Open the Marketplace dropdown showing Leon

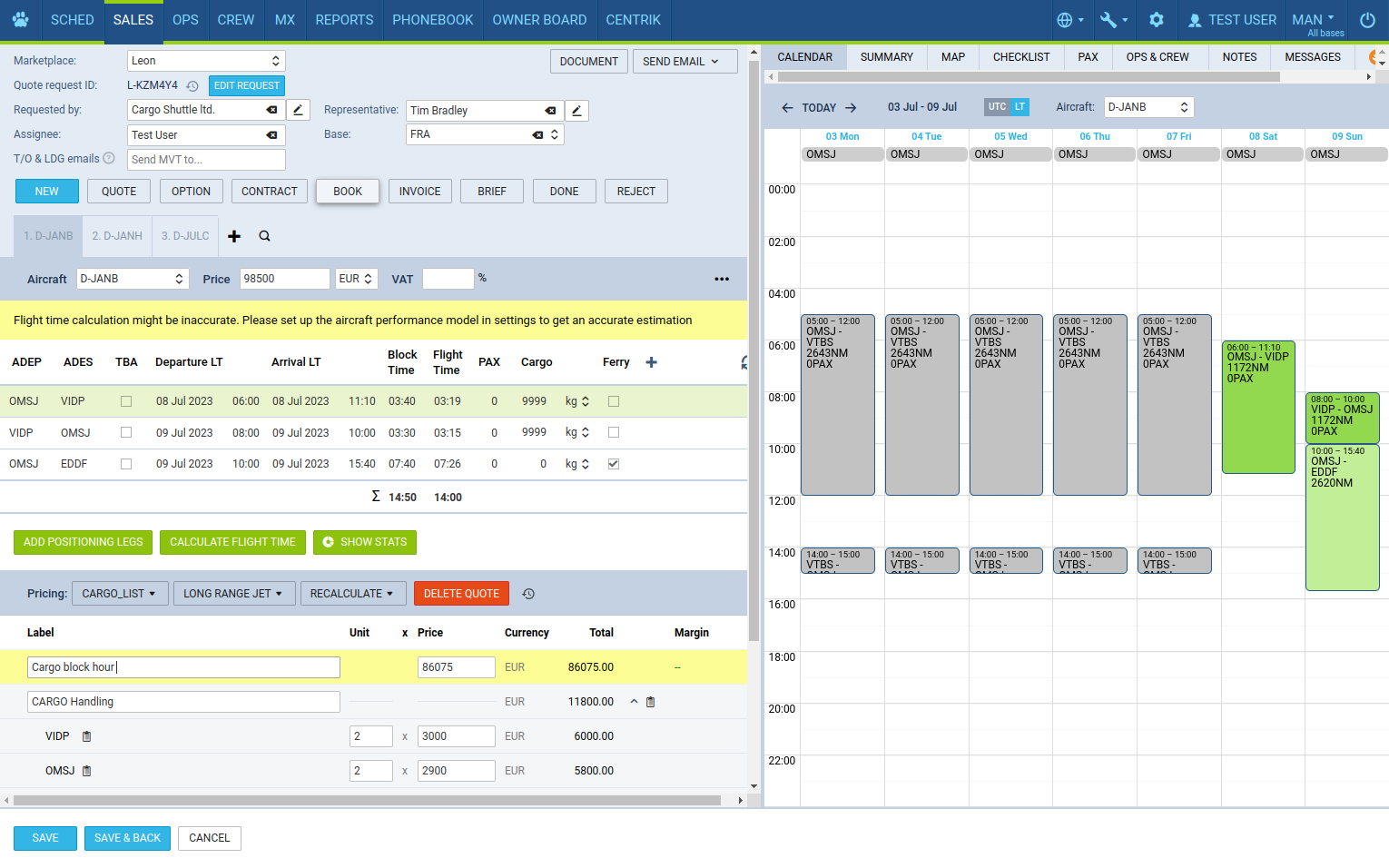coord(206,61)
